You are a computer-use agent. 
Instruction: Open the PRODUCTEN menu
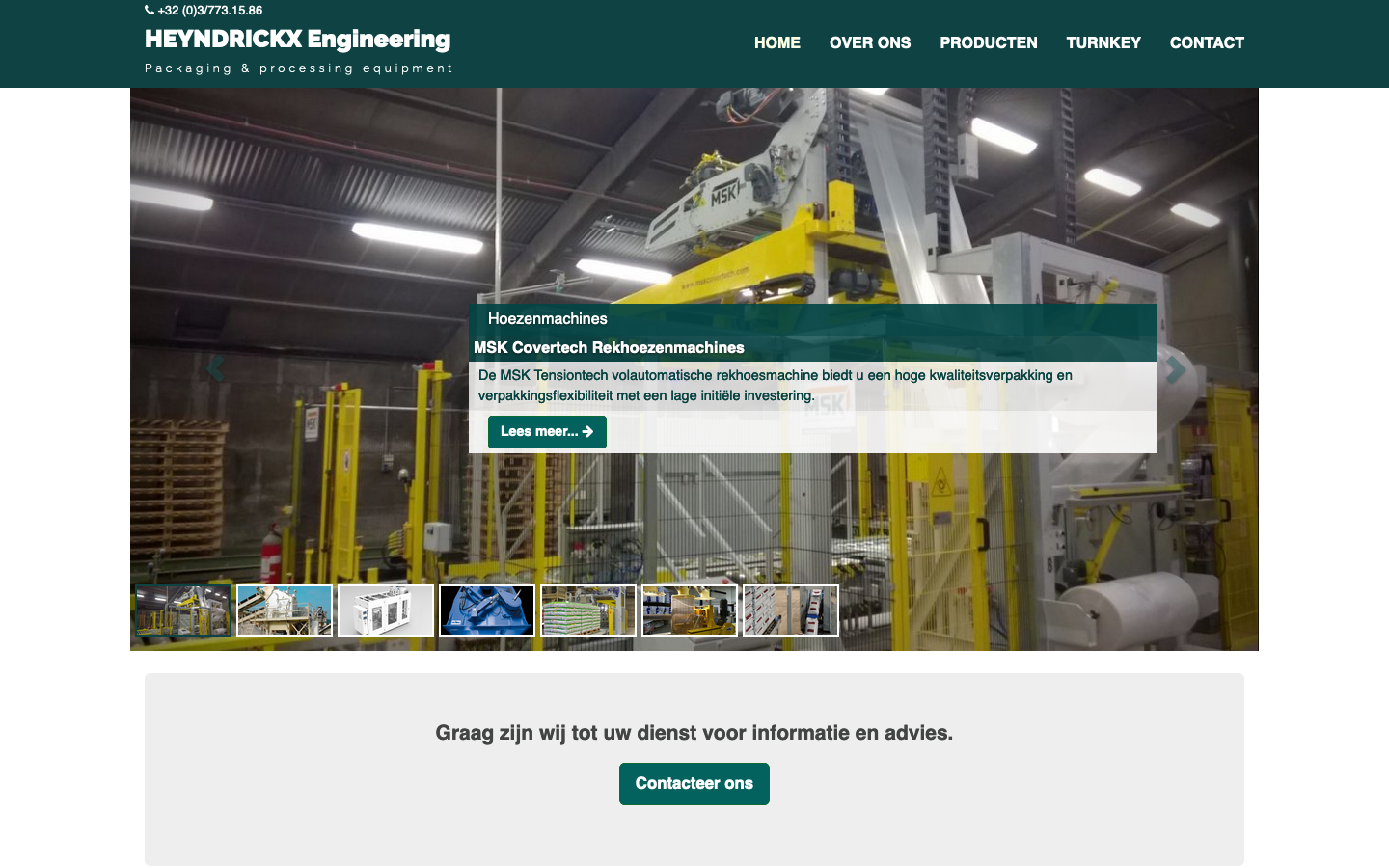pos(988,43)
